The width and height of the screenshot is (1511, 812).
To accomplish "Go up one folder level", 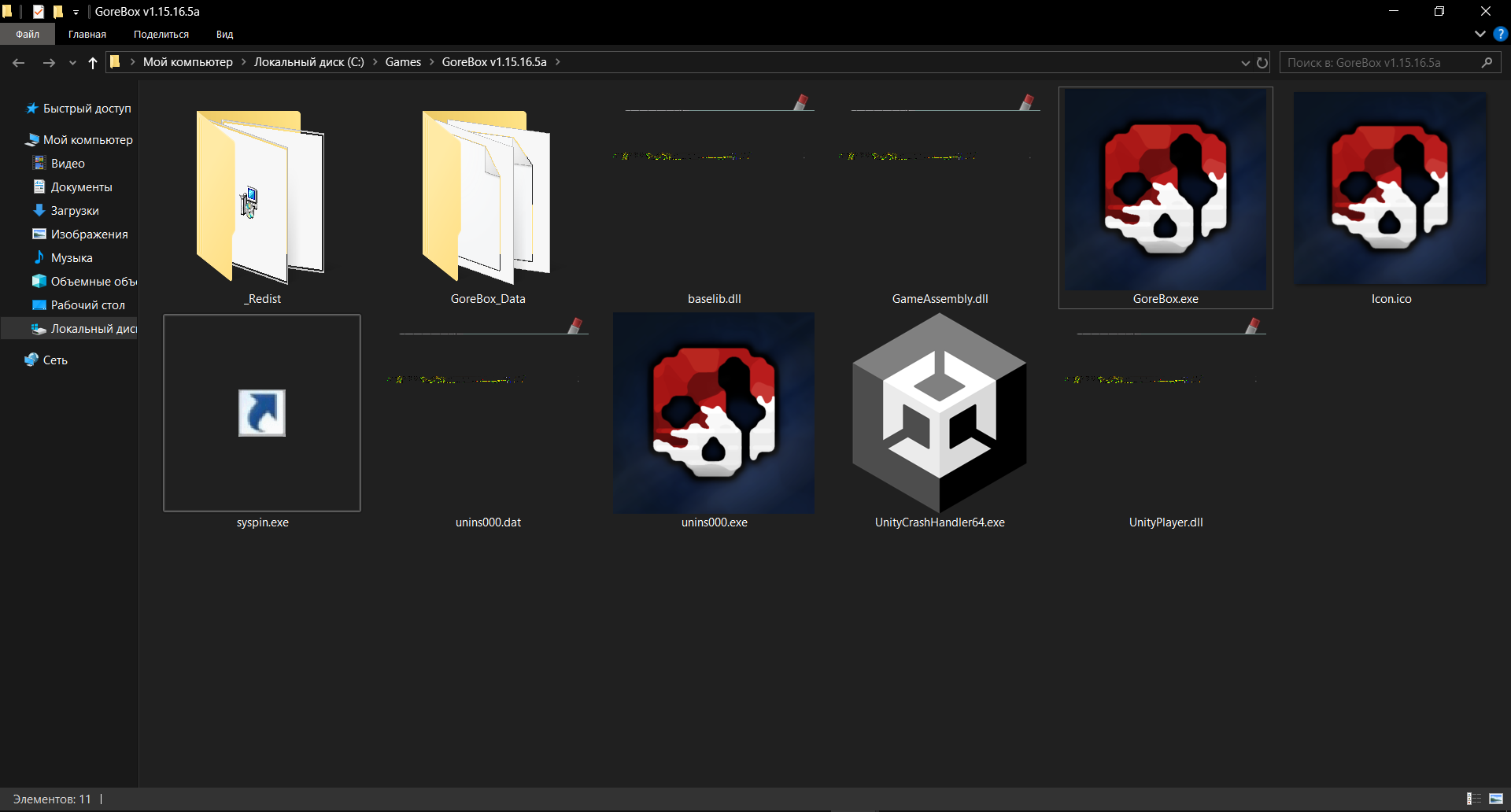I will pos(93,62).
